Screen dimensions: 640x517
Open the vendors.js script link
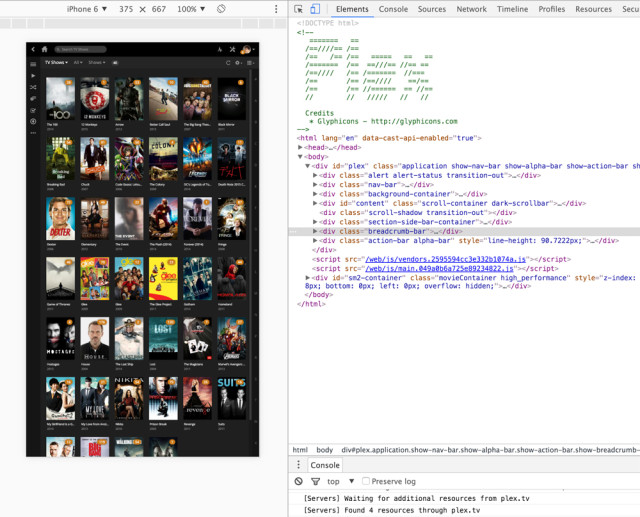(445, 259)
